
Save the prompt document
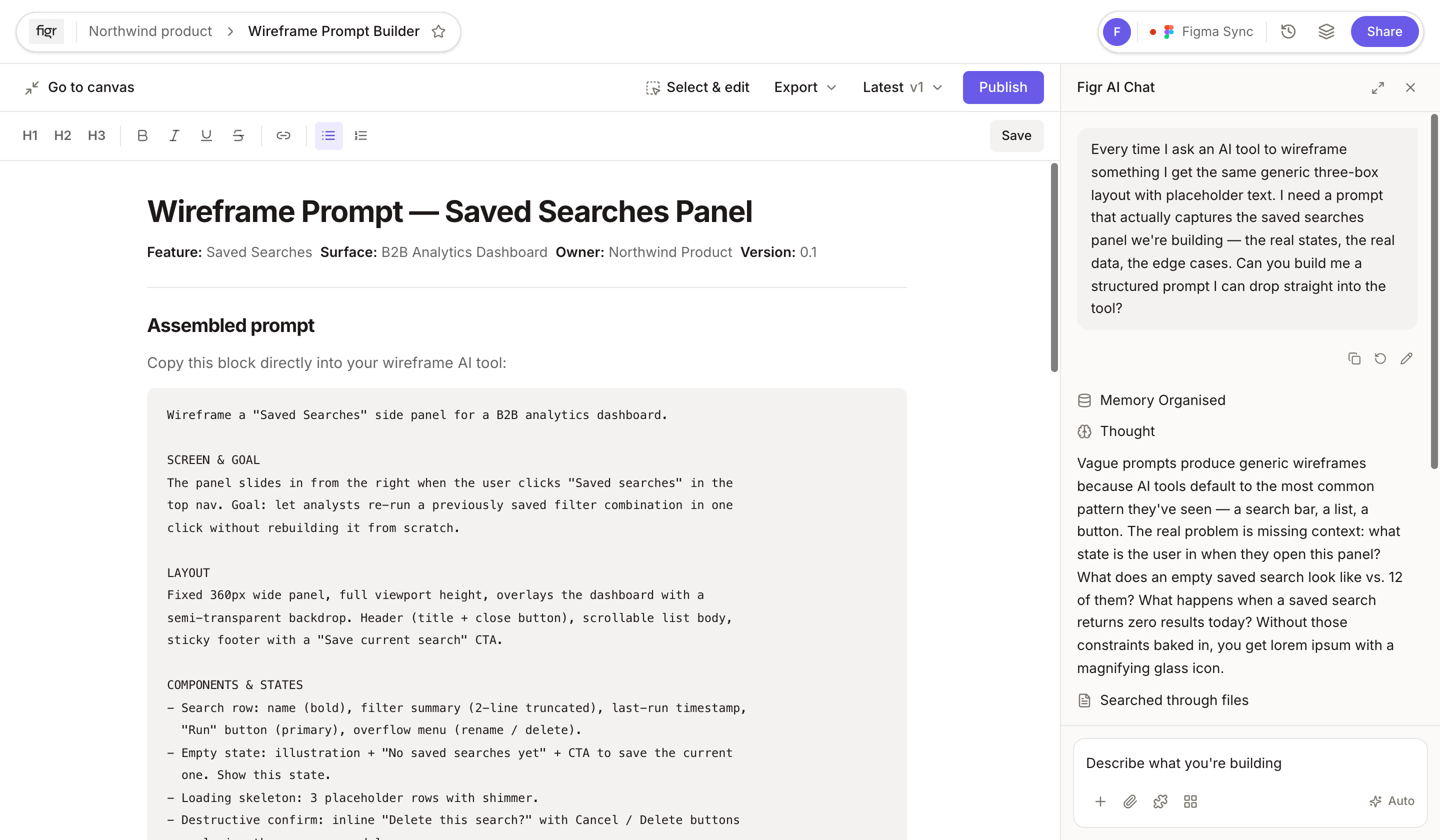pyautogui.click(x=1016, y=136)
